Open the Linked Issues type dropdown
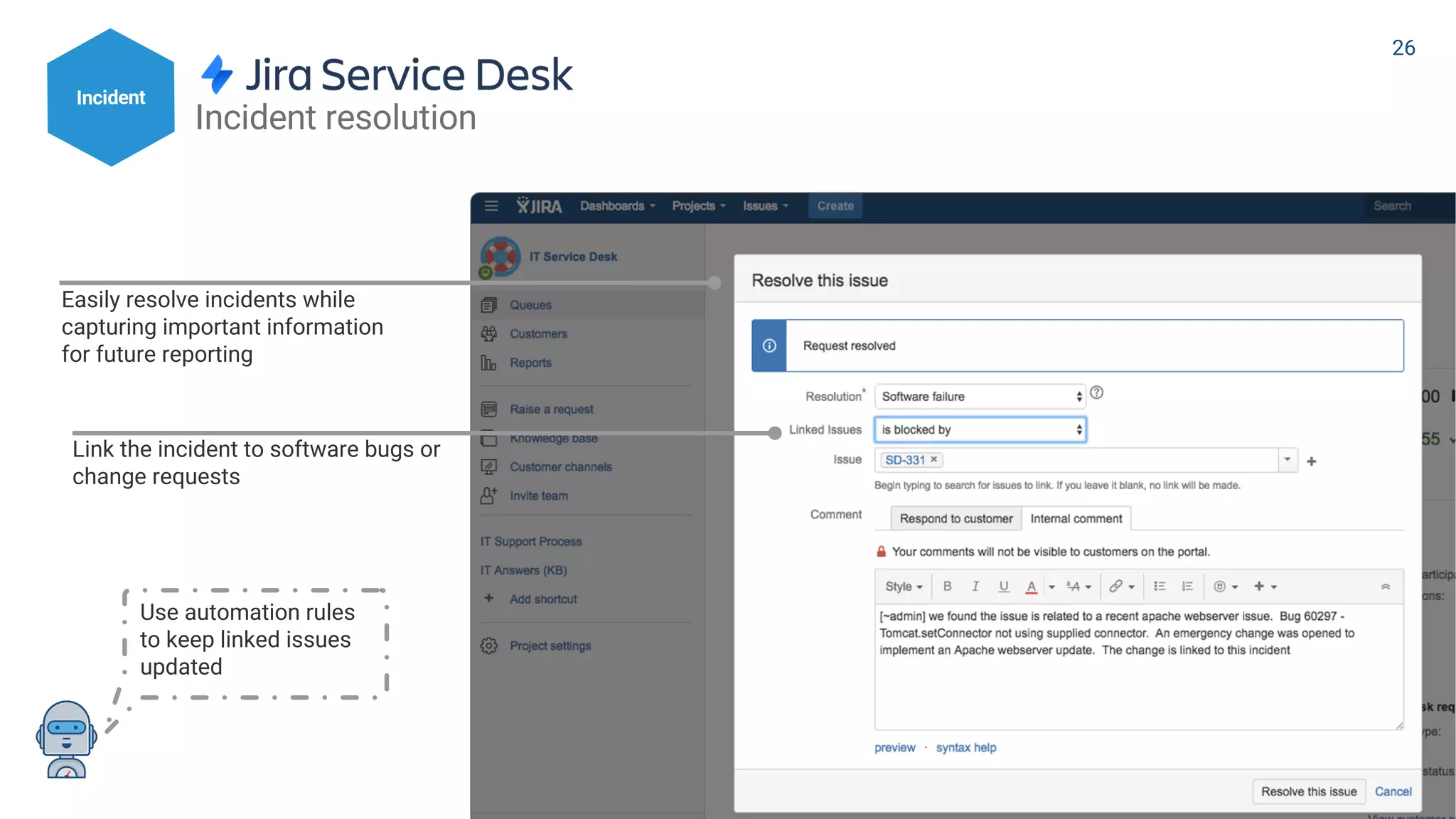The width and height of the screenshot is (1456, 819). pos(980,429)
